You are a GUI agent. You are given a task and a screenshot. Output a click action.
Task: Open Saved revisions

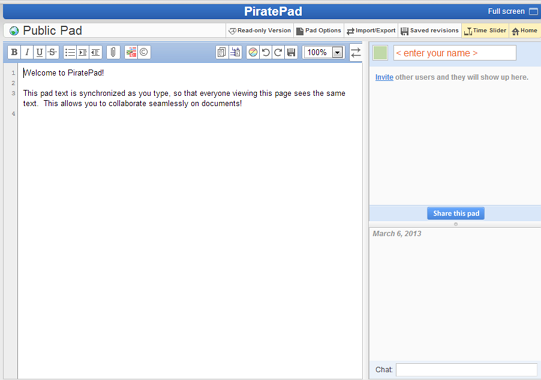(430, 31)
